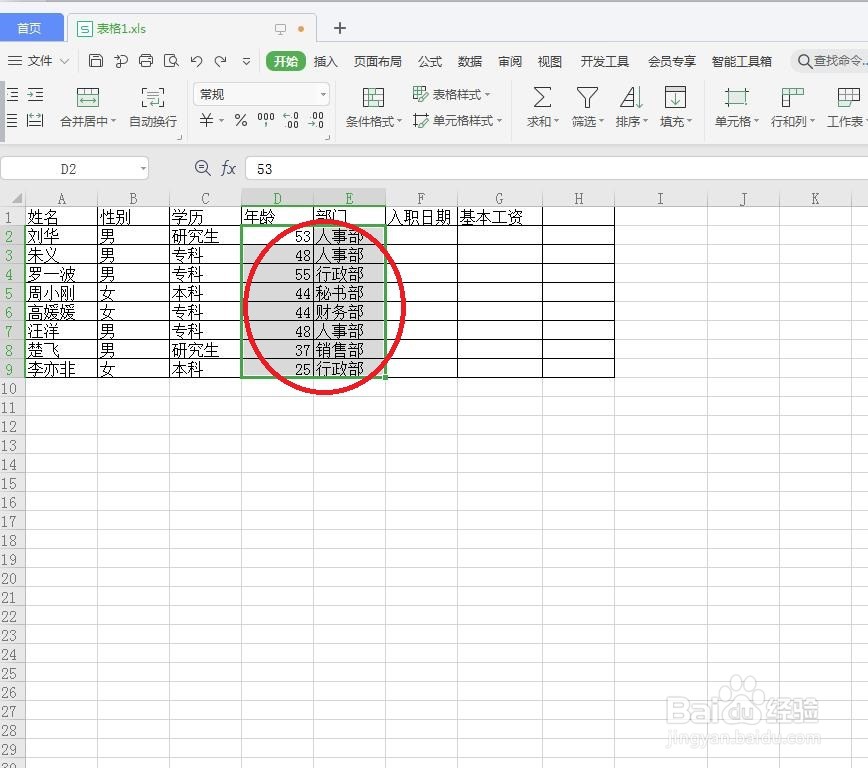Click cell containing 销售部
This screenshot has width=868, height=768.
coord(349,349)
